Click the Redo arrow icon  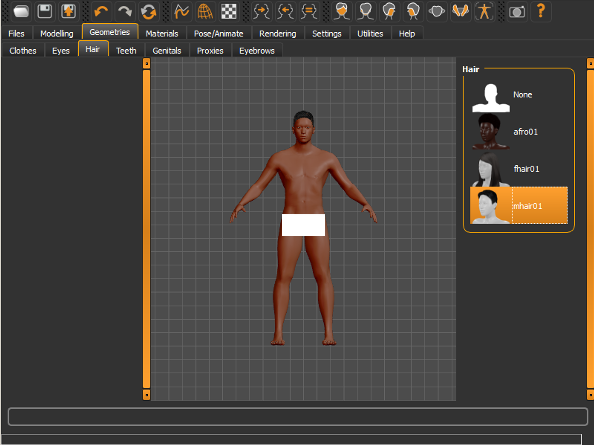pyautogui.click(x=125, y=11)
